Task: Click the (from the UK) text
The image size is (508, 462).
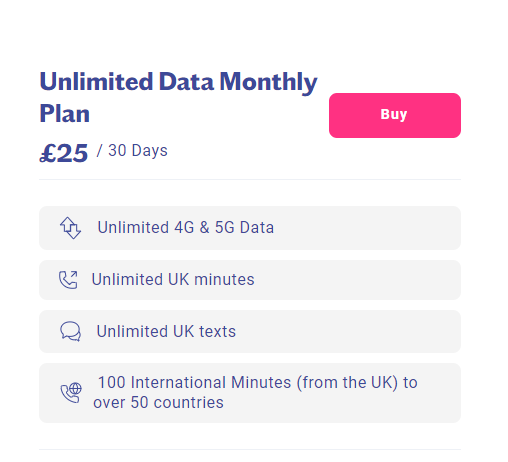Action: 347,383
